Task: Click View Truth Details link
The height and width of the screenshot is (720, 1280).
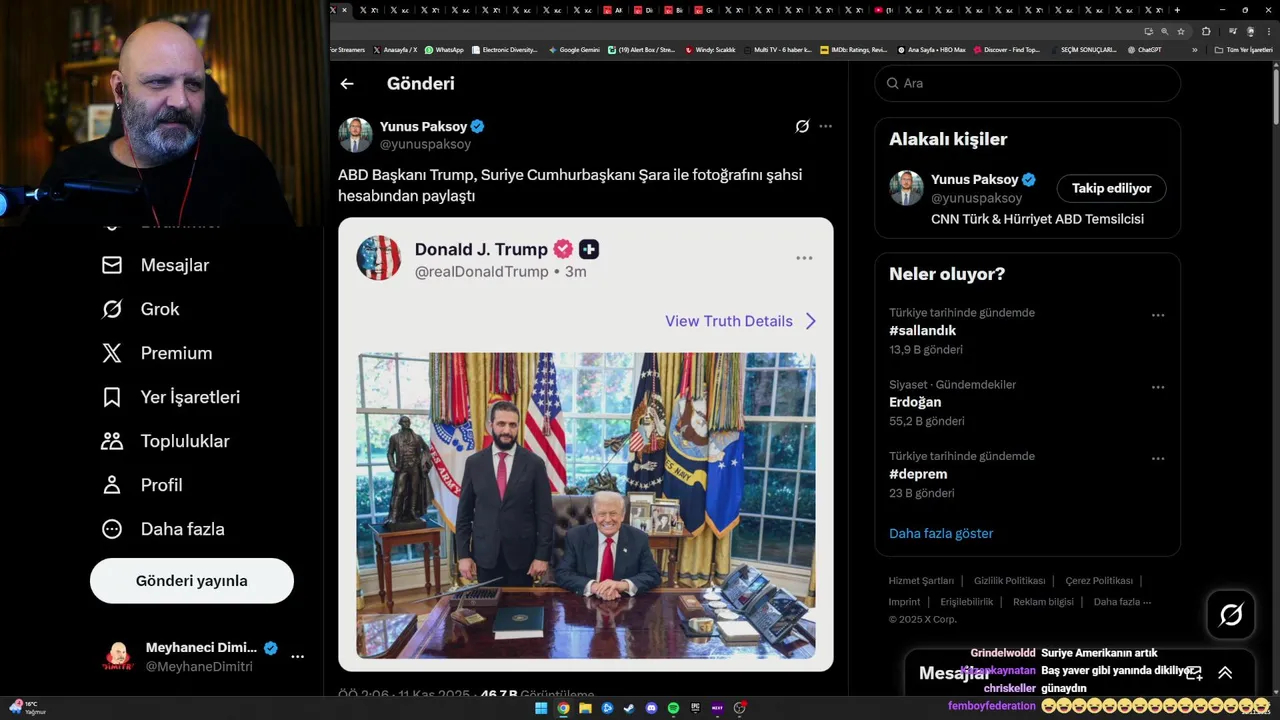Action: tap(741, 321)
